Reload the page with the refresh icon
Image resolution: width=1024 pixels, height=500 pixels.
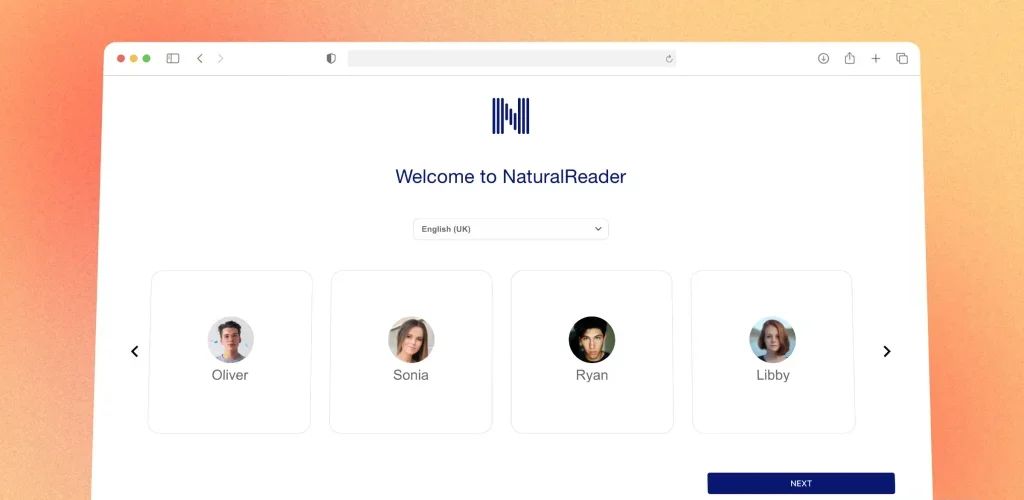click(669, 59)
